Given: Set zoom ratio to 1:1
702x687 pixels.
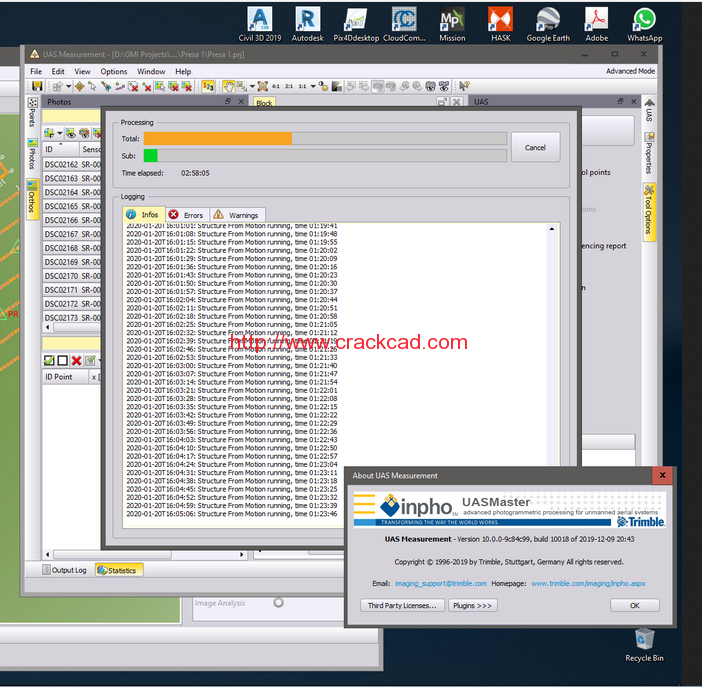Looking at the screenshot, I should tap(303, 86).
